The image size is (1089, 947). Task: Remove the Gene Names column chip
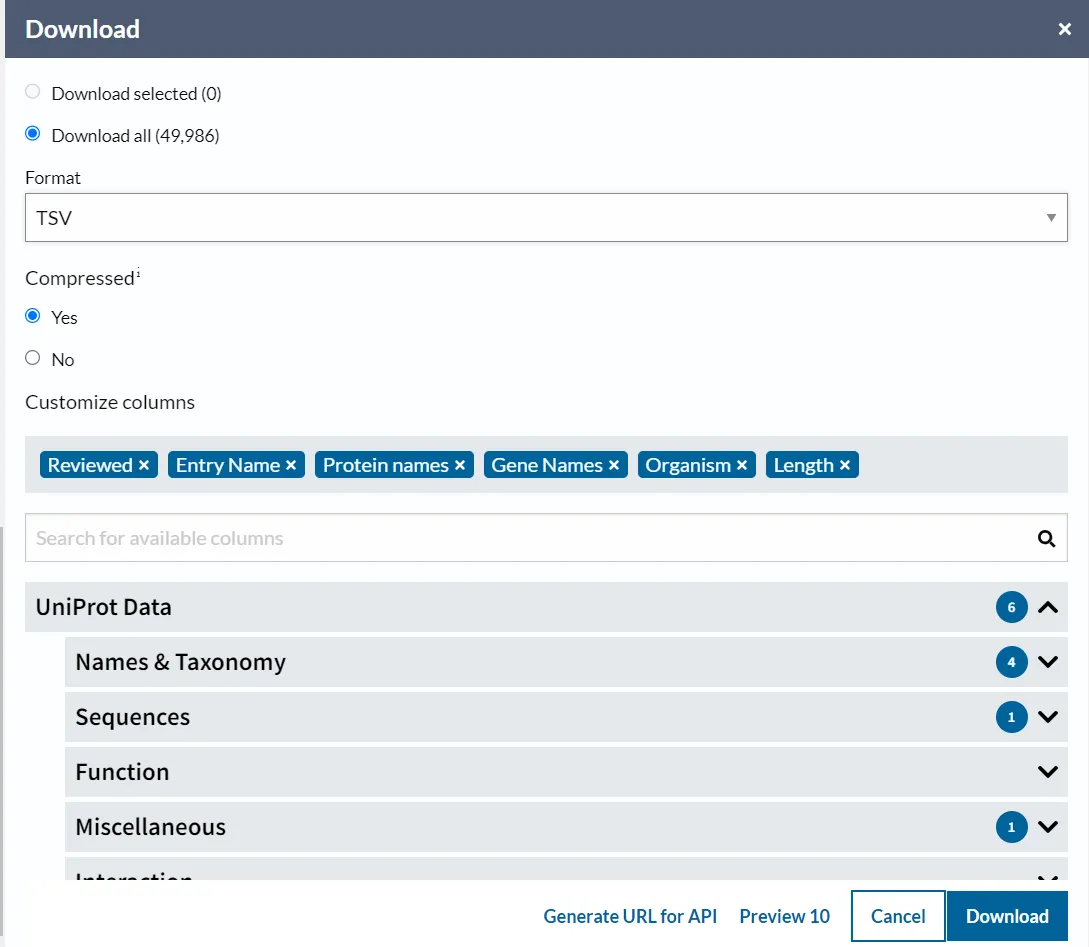(614, 466)
